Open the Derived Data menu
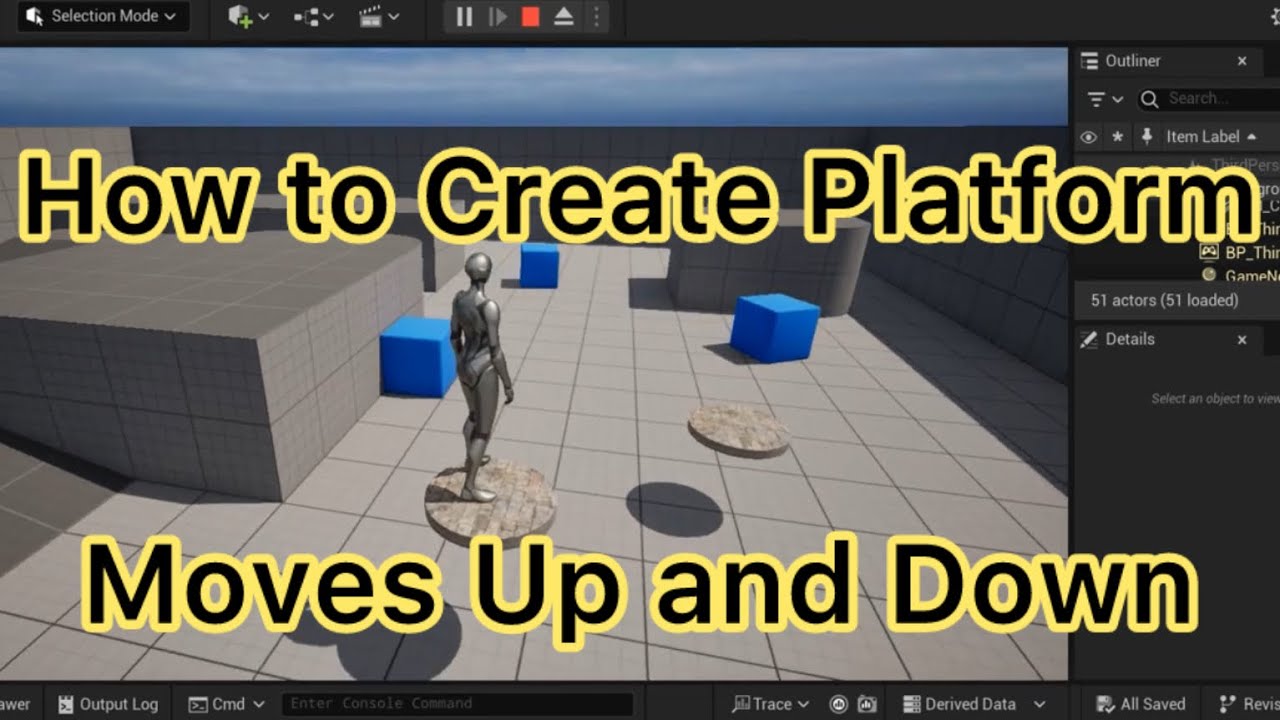The image size is (1280, 720). 975,704
